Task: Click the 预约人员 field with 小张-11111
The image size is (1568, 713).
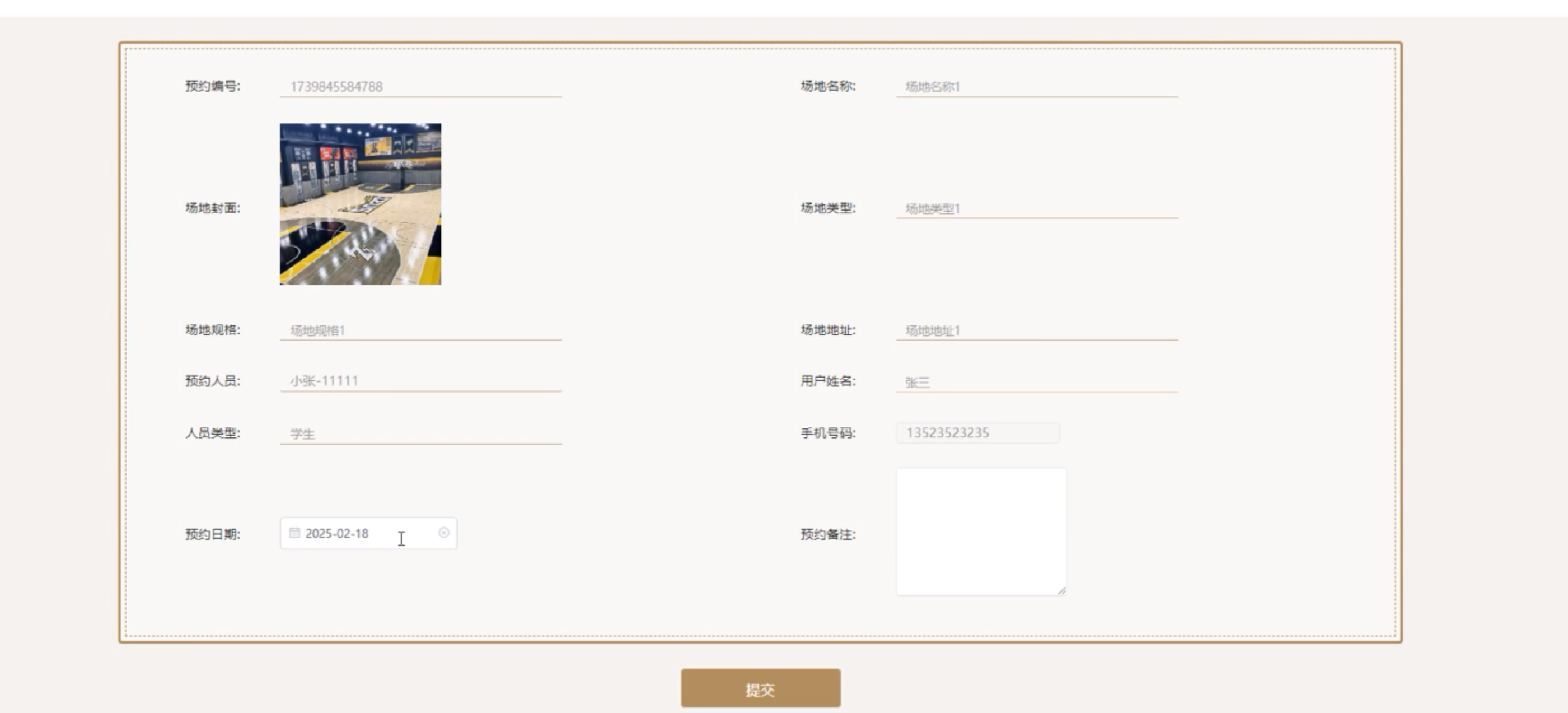Action: coord(420,381)
